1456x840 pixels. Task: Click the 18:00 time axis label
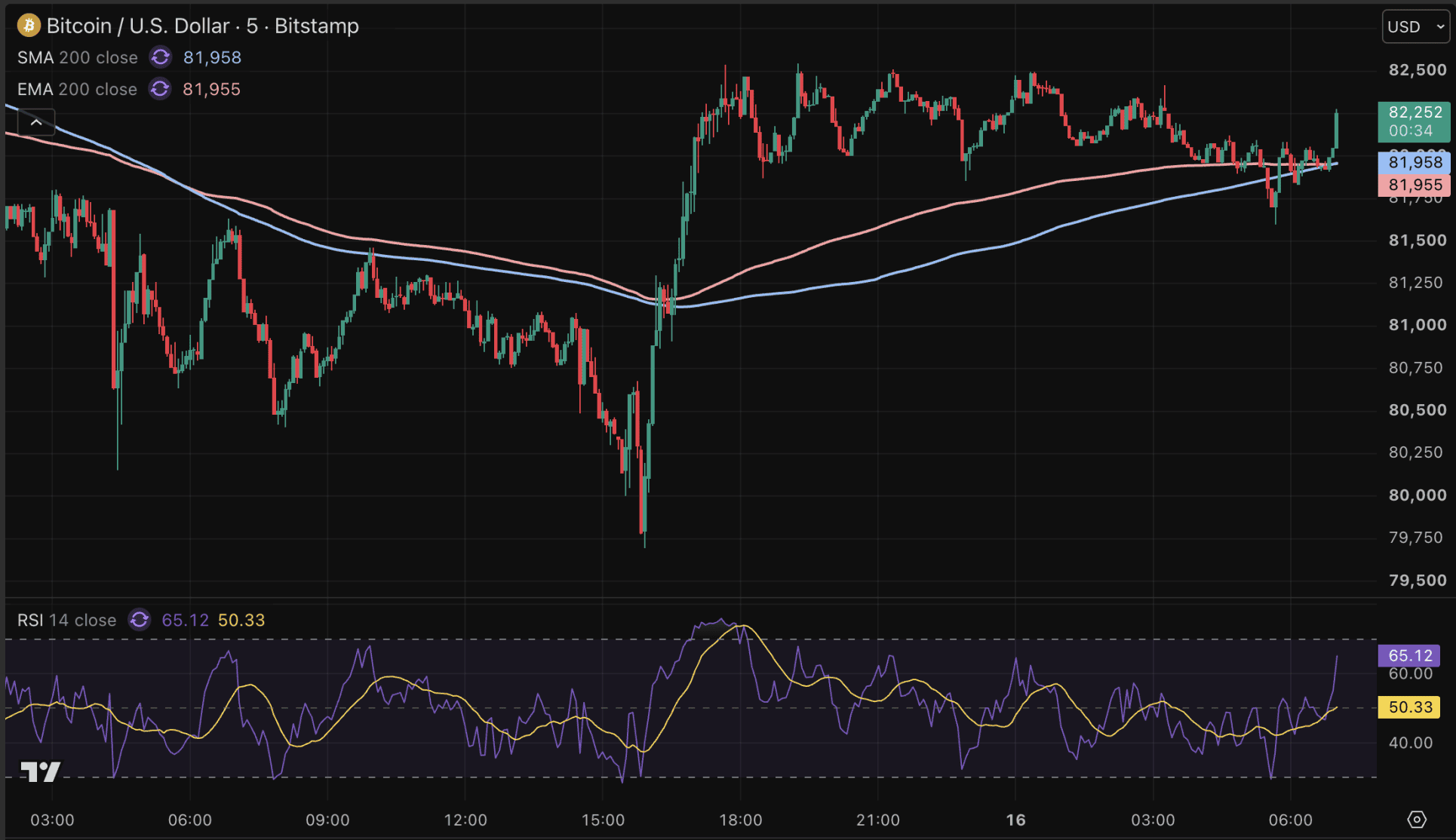[x=741, y=820]
